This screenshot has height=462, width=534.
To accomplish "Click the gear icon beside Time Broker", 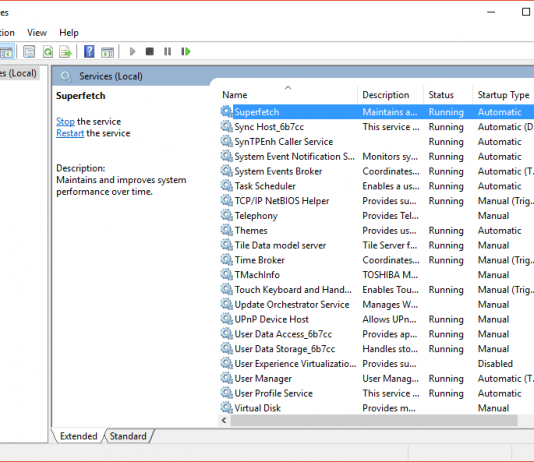I will [x=226, y=260].
